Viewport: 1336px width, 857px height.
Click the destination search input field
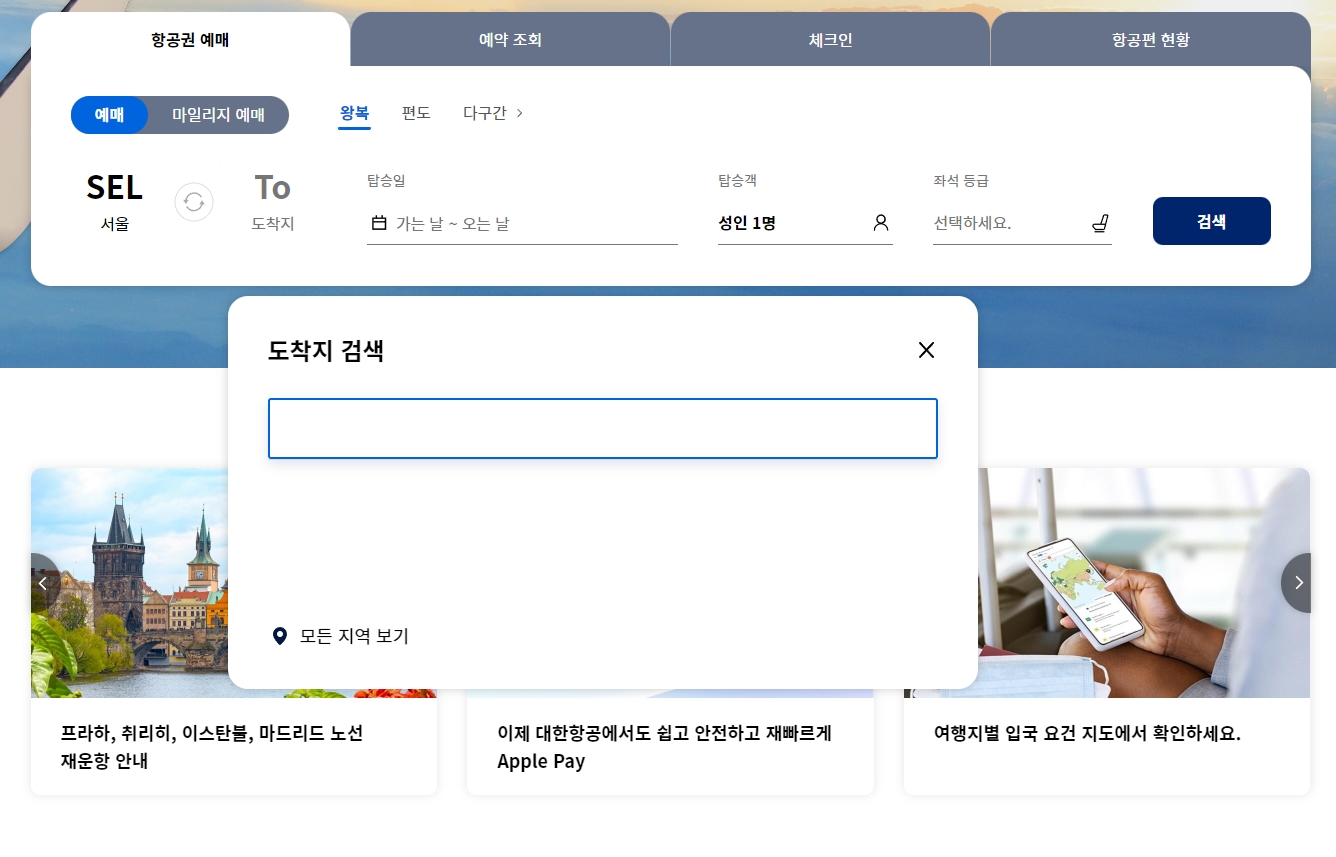coord(602,427)
